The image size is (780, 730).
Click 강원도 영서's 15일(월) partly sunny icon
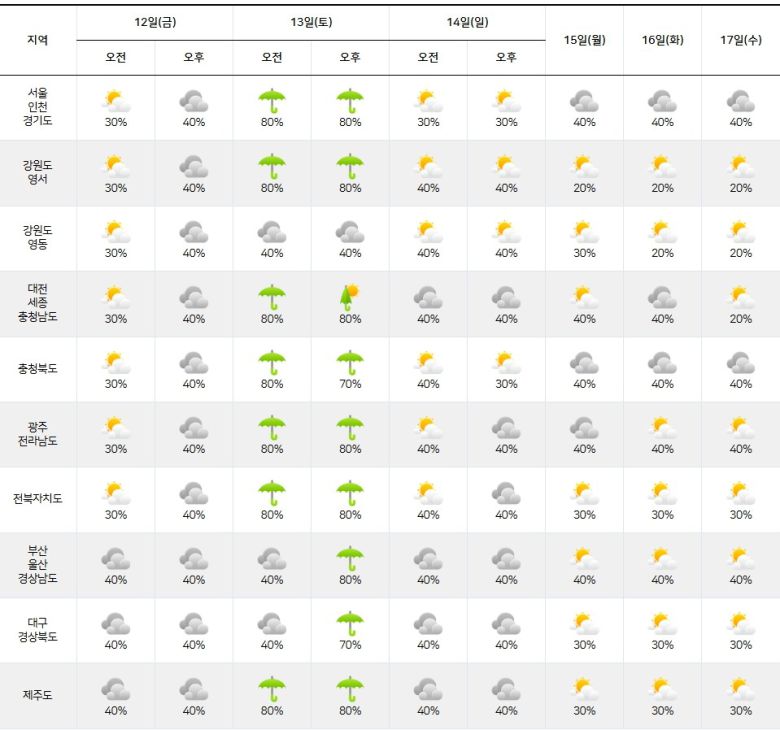[x=584, y=166]
